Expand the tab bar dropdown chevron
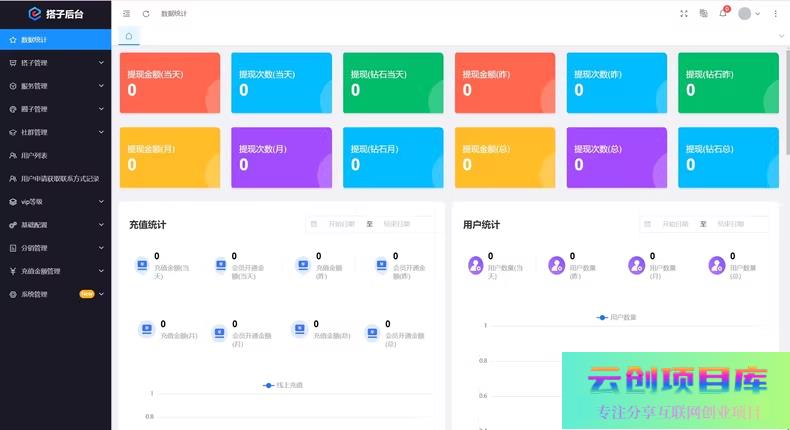The width and height of the screenshot is (790, 430). [x=781, y=36]
